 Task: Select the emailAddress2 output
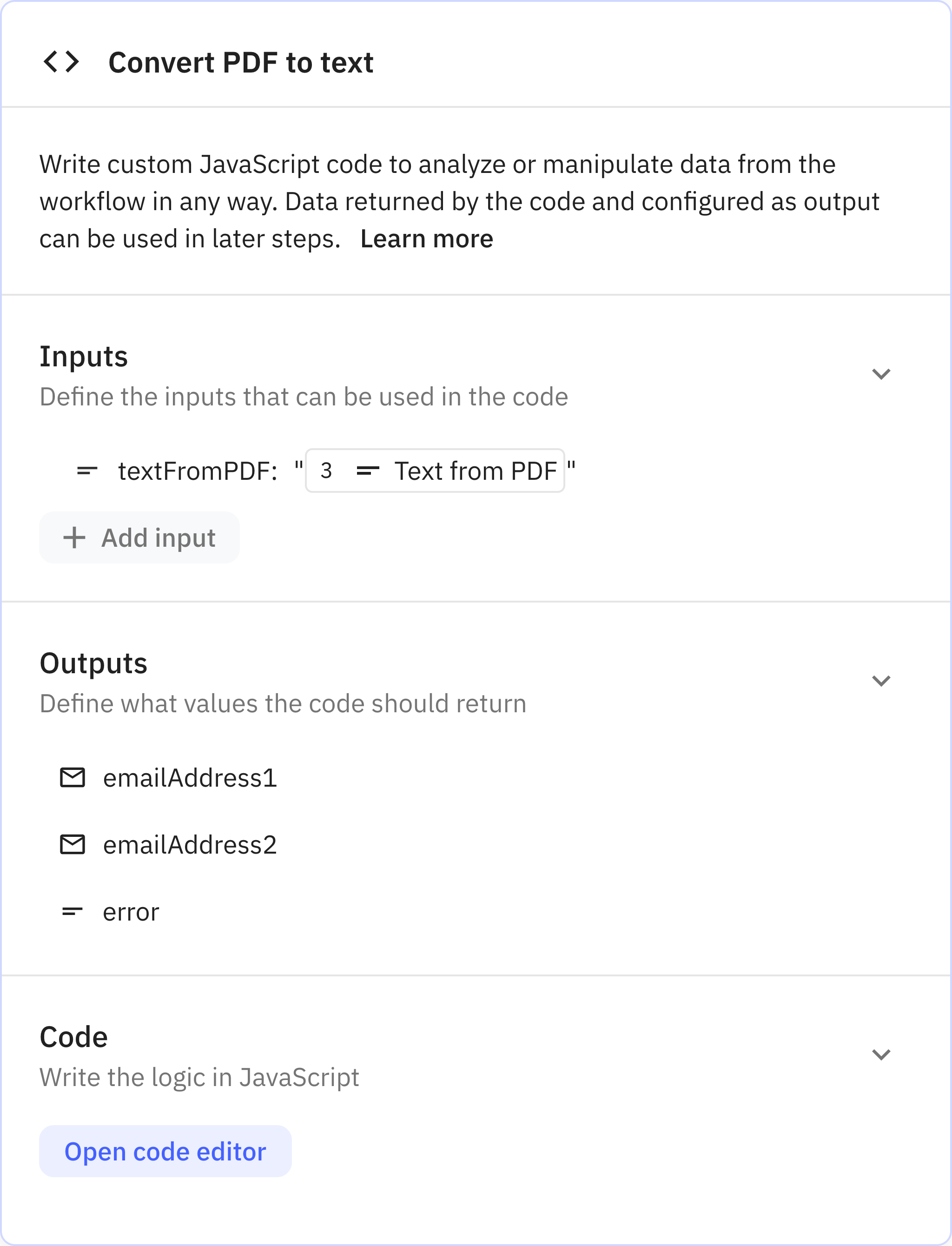190,844
